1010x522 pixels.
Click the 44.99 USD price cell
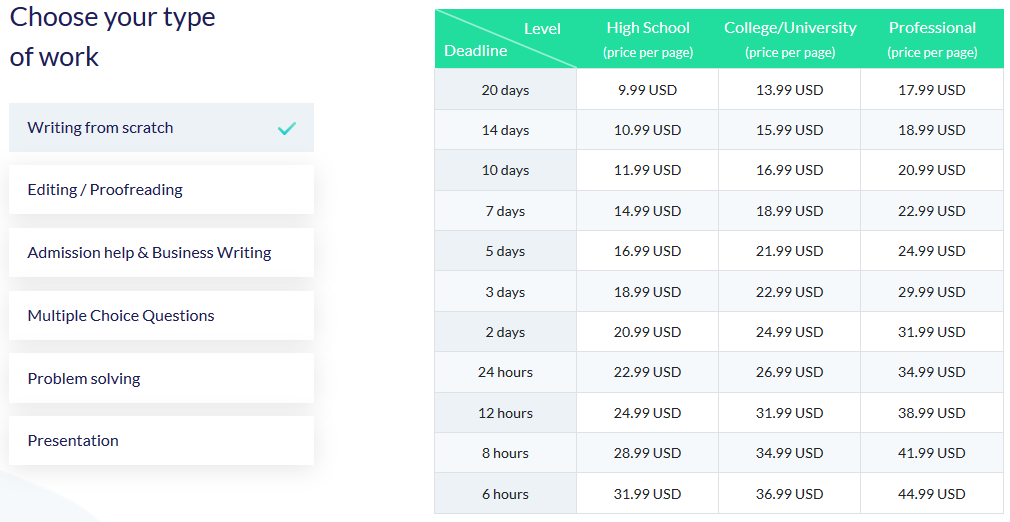click(x=932, y=494)
